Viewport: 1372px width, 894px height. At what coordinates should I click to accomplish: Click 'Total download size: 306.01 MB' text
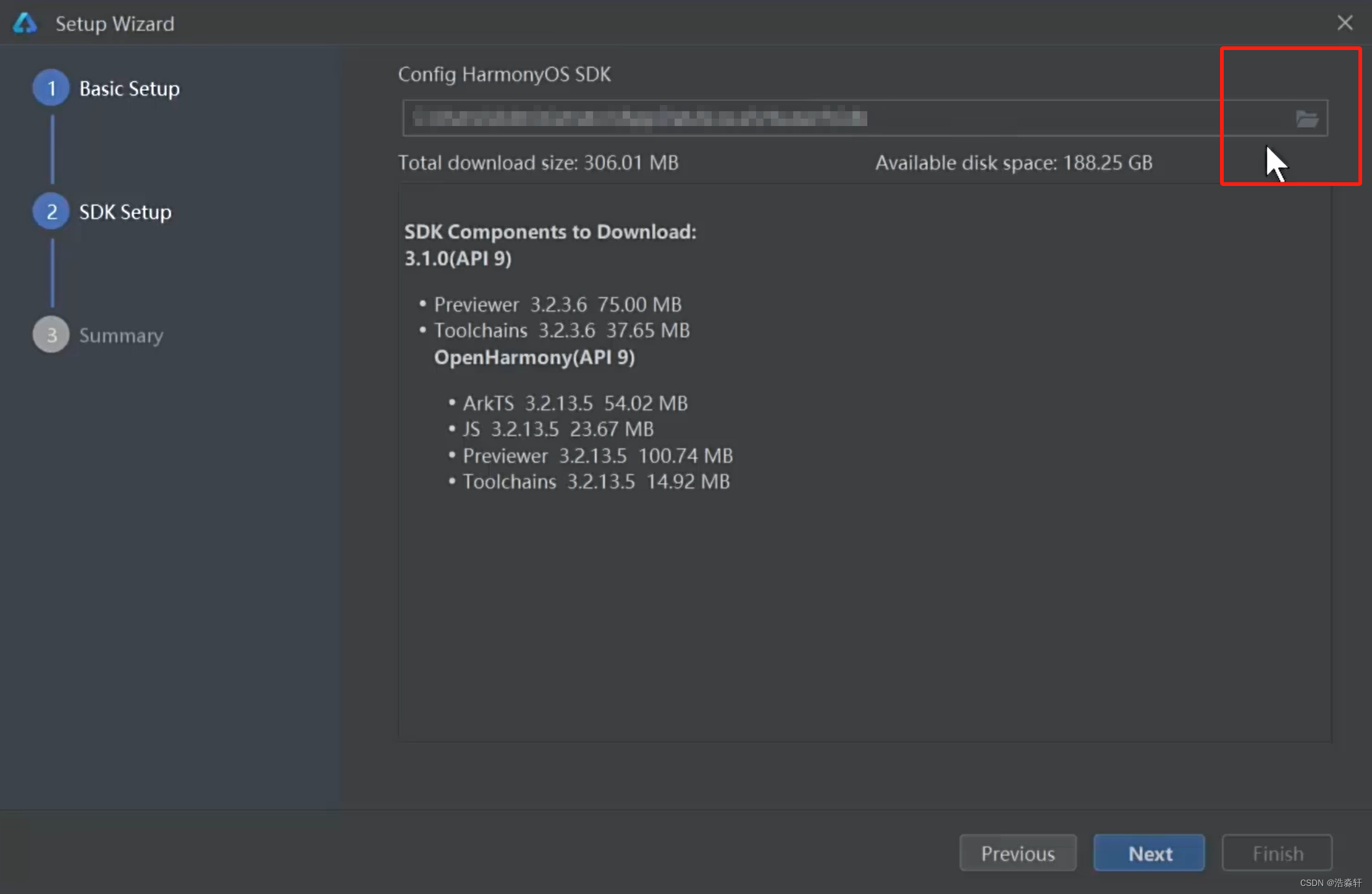pos(538,162)
